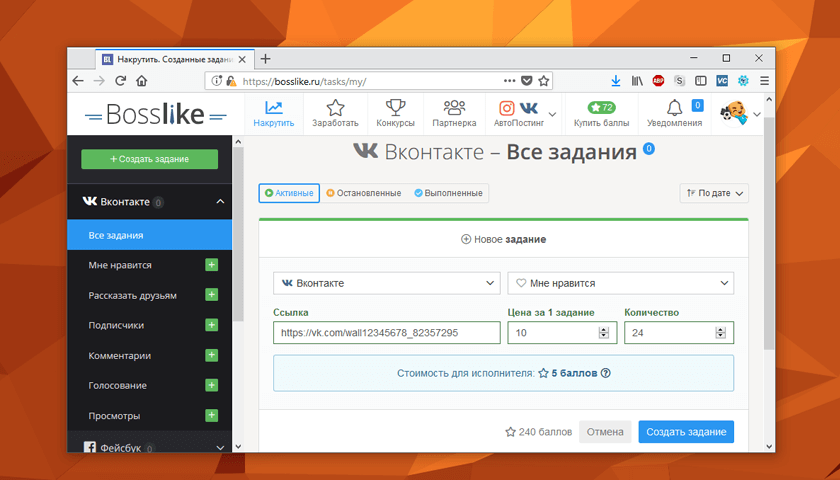Image resolution: width=840 pixels, height=480 pixels.
Task: Open the Заработать star section
Action: [x=335, y=114]
